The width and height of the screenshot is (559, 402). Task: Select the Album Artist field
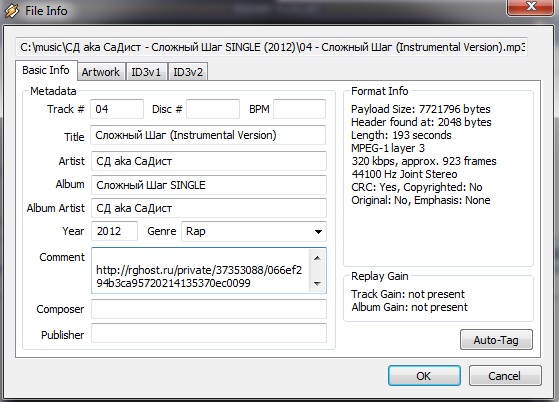pyautogui.click(x=209, y=208)
